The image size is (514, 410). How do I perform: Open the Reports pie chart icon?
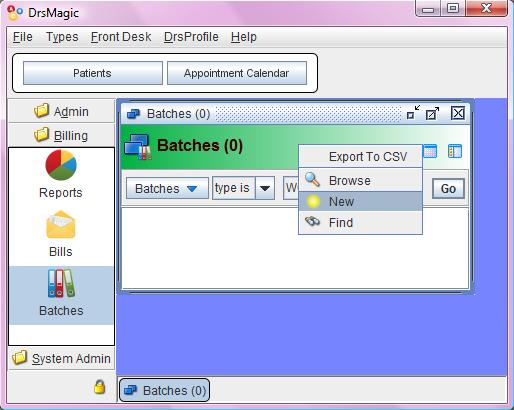point(61,165)
